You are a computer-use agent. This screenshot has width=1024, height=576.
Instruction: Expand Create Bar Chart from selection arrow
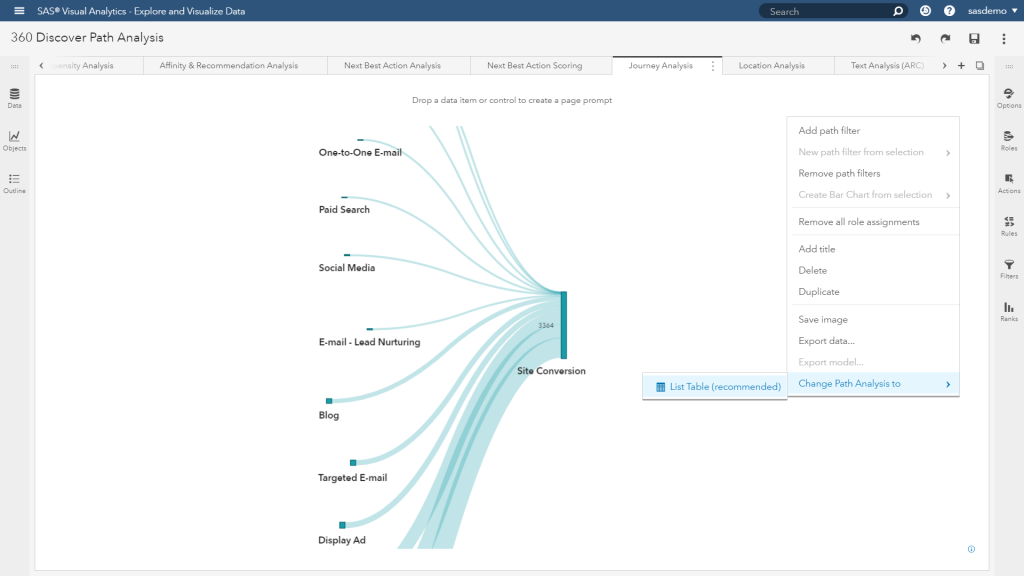[948, 195]
